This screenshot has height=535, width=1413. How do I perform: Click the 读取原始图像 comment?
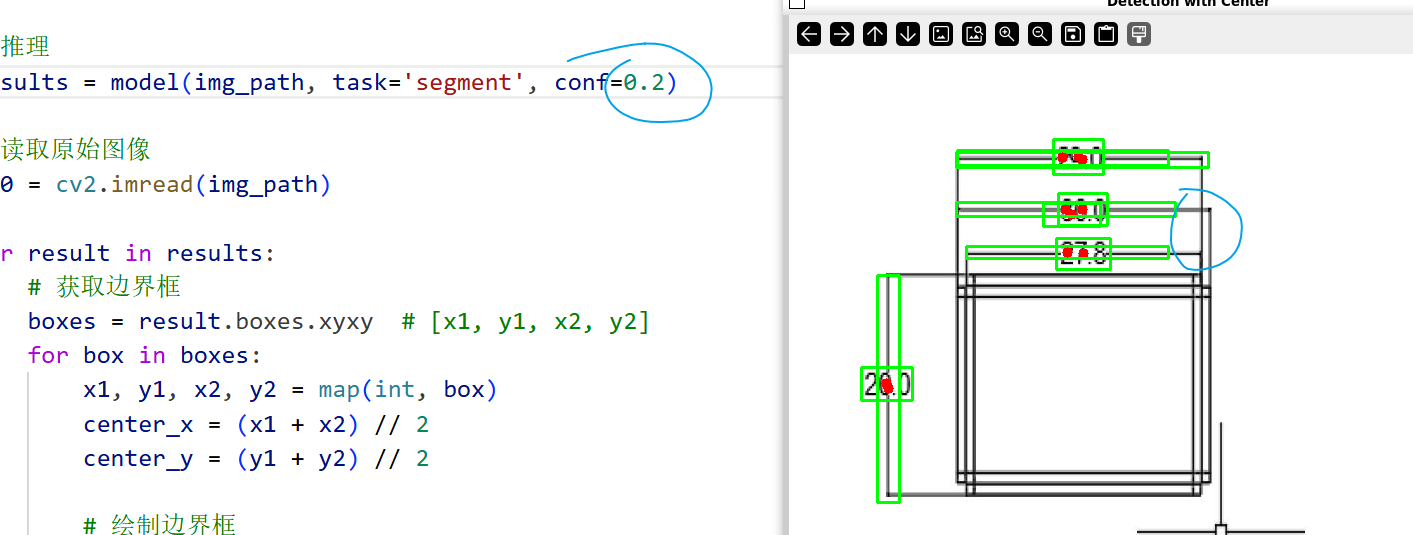[x=75, y=150]
